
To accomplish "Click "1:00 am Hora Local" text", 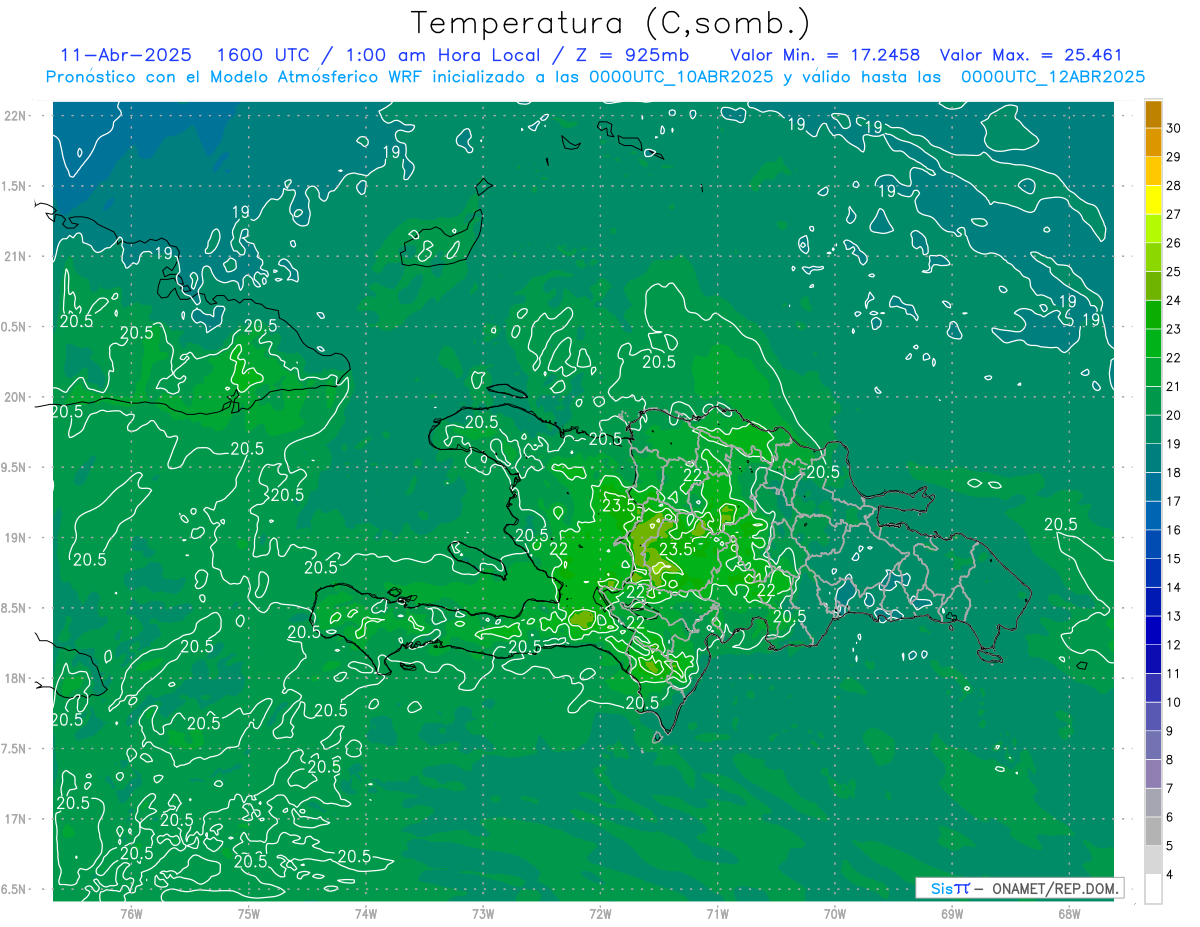I will (x=443, y=55).
